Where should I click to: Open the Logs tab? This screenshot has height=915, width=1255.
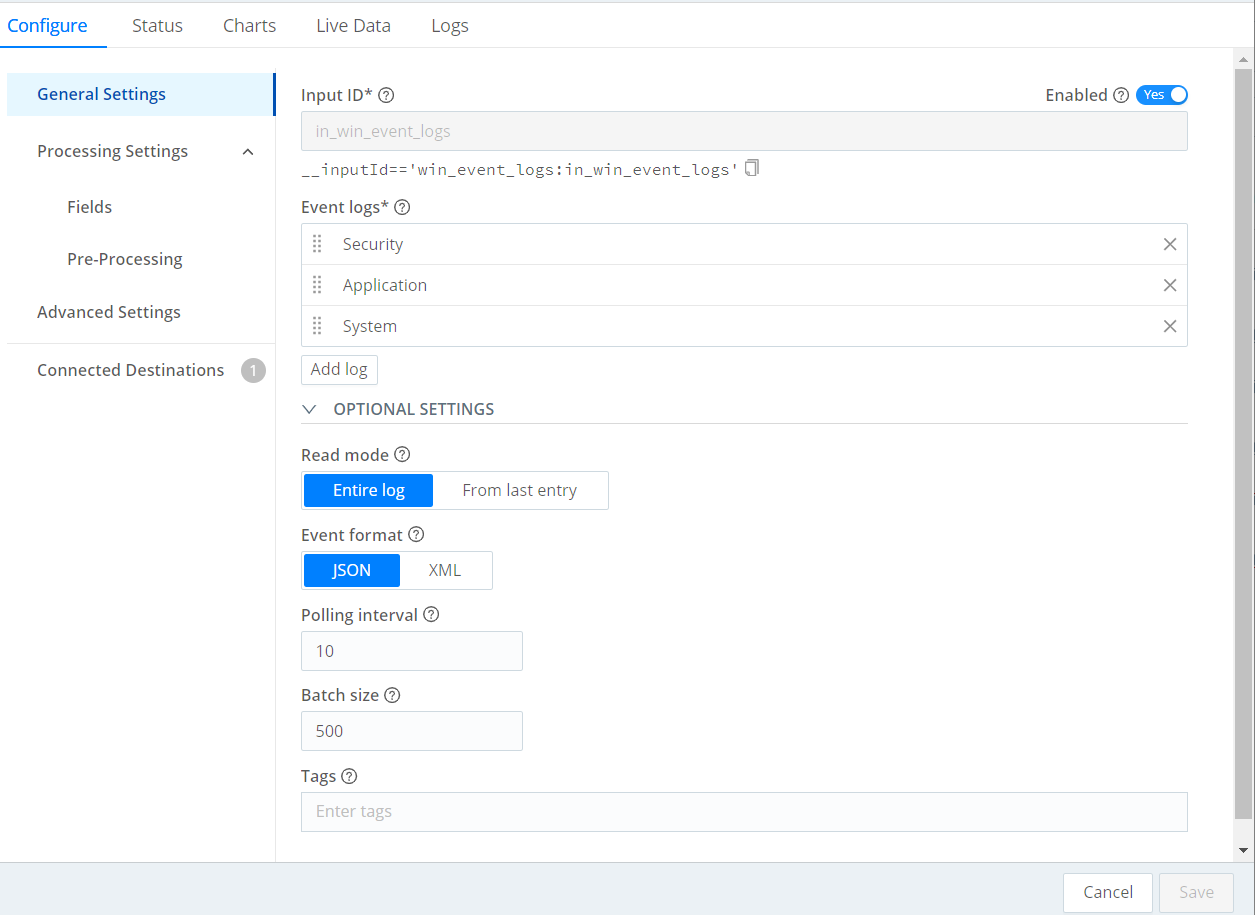(450, 26)
